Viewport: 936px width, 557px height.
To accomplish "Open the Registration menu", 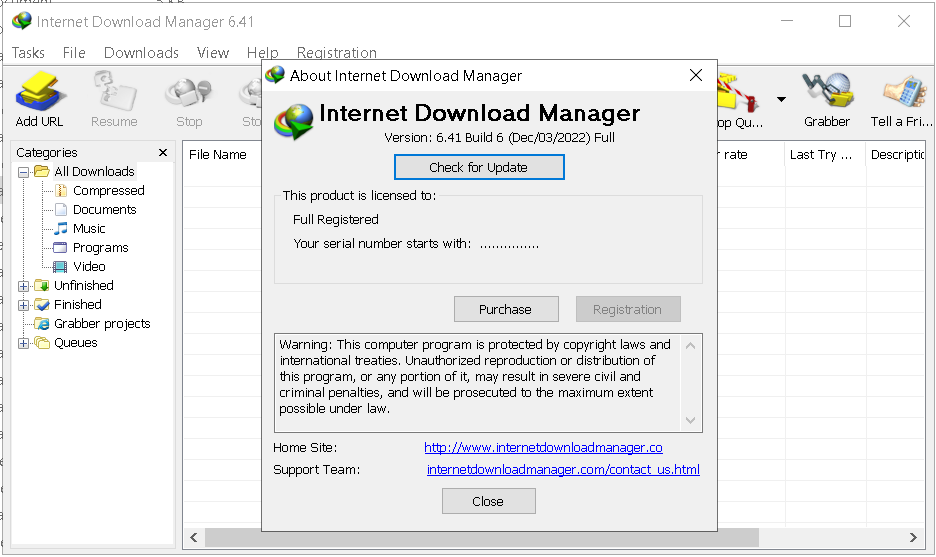I will [337, 53].
